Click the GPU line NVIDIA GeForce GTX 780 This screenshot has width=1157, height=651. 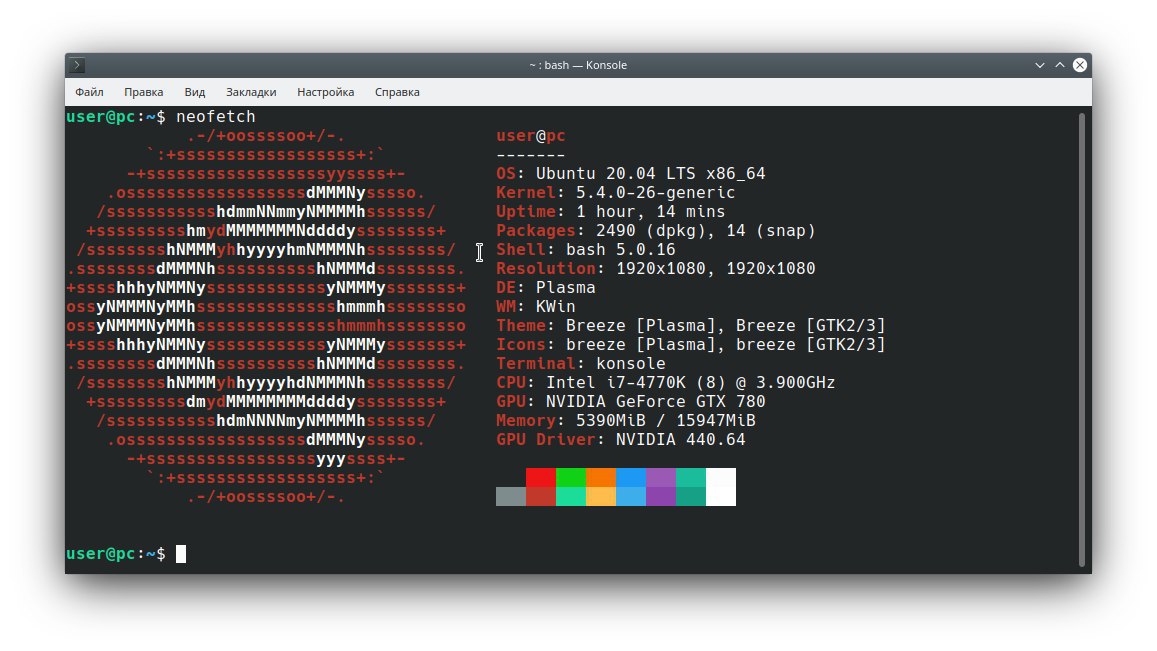coord(631,402)
